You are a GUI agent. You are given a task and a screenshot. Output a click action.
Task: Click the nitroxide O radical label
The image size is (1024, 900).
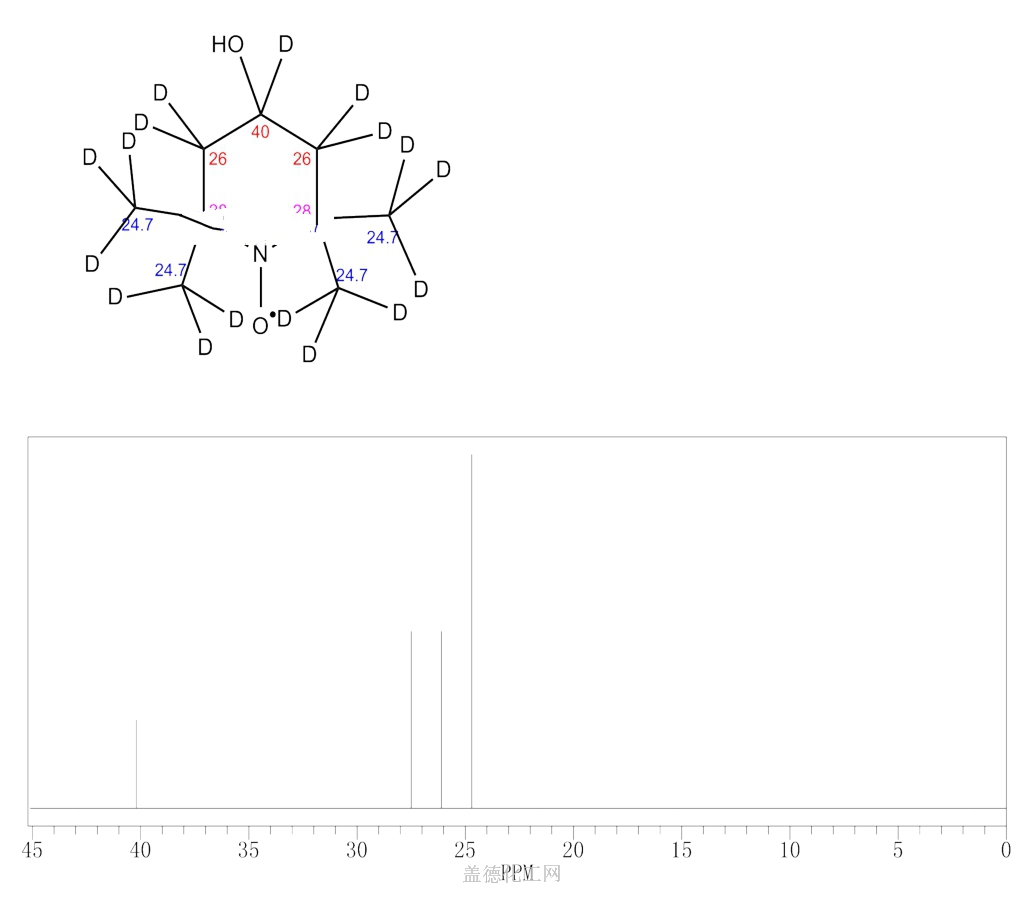coord(260,326)
